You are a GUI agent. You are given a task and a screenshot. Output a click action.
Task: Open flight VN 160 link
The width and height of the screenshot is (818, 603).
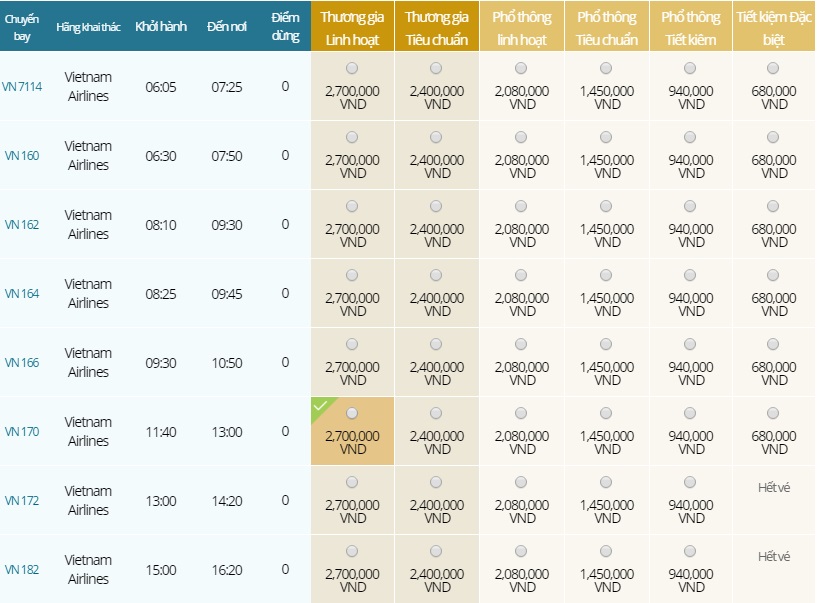[x=22, y=155]
